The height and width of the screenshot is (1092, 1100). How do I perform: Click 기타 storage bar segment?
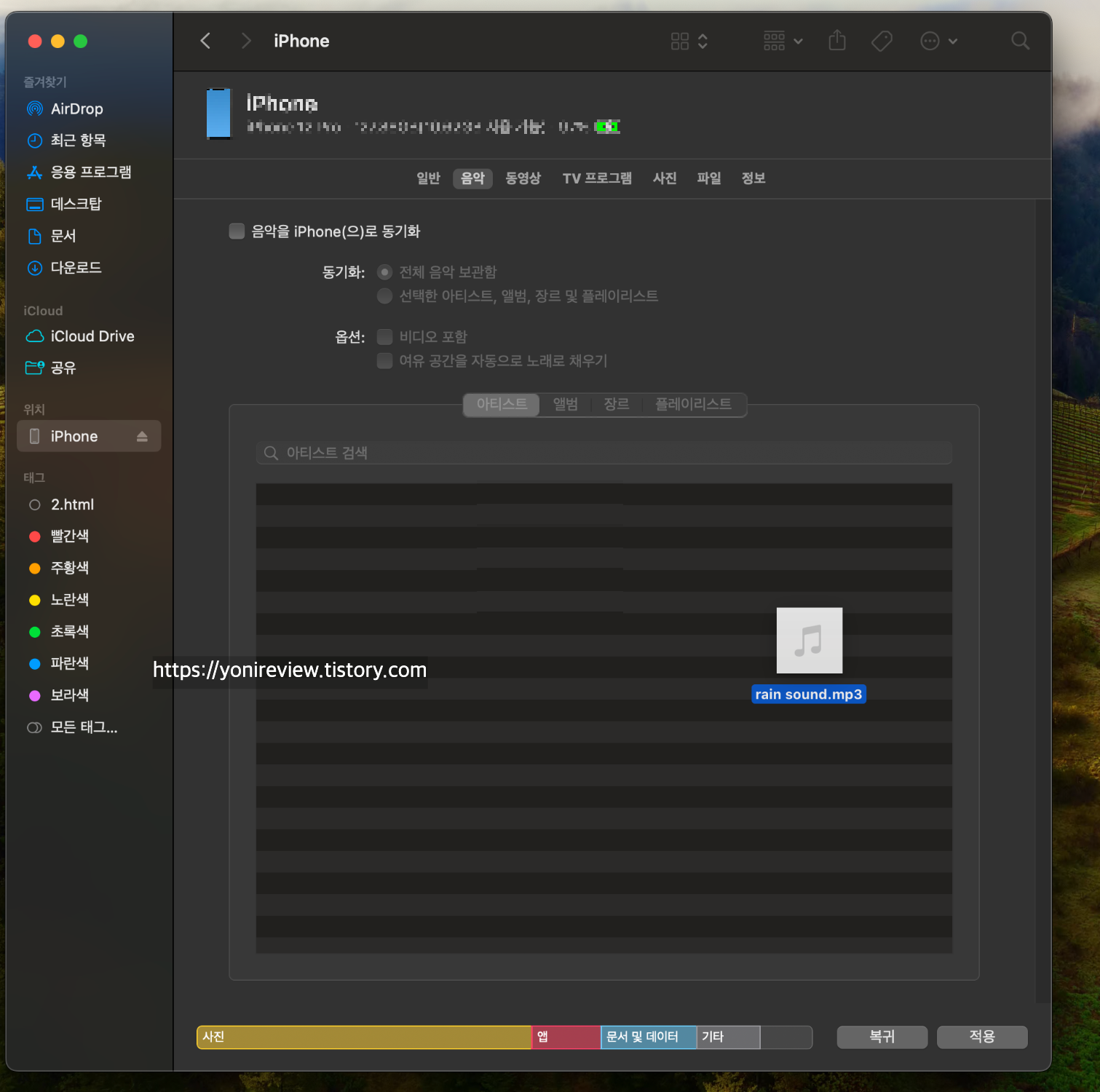click(x=729, y=1037)
